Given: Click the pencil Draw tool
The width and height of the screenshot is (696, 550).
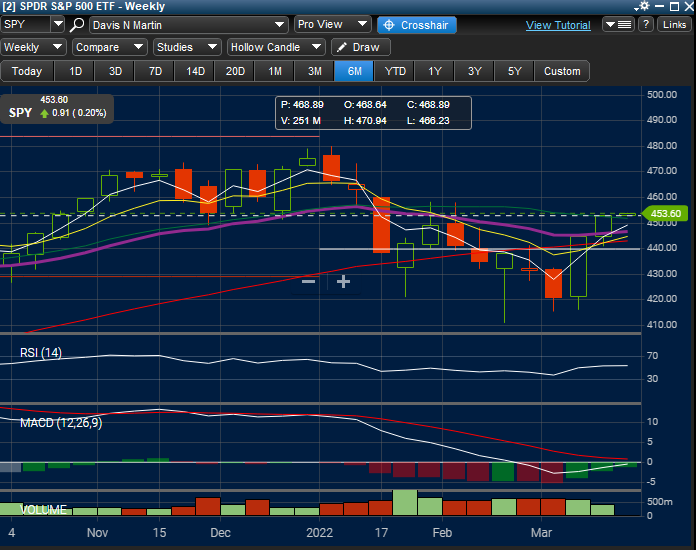Looking at the screenshot, I should pos(360,47).
